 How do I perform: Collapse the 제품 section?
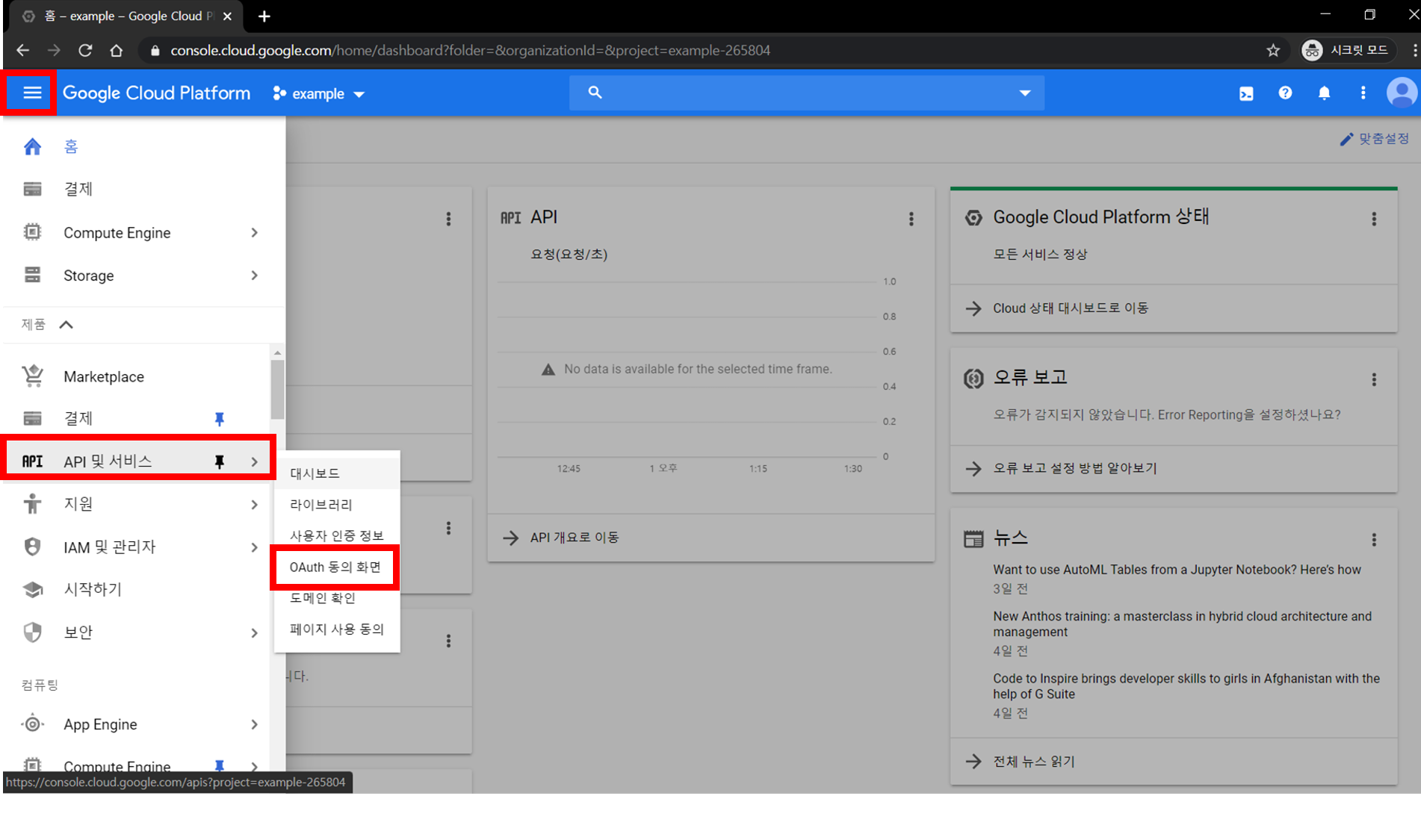tap(66, 324)
